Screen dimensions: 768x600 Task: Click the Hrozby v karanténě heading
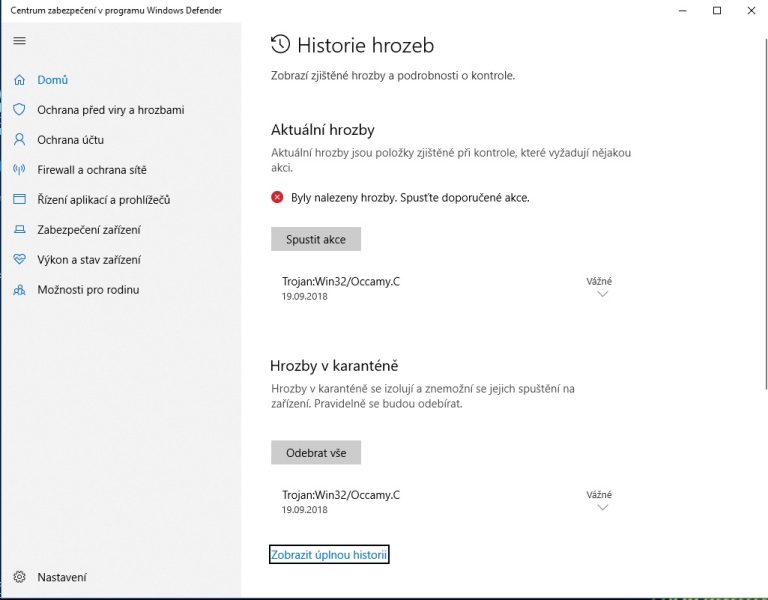[334, 365]
